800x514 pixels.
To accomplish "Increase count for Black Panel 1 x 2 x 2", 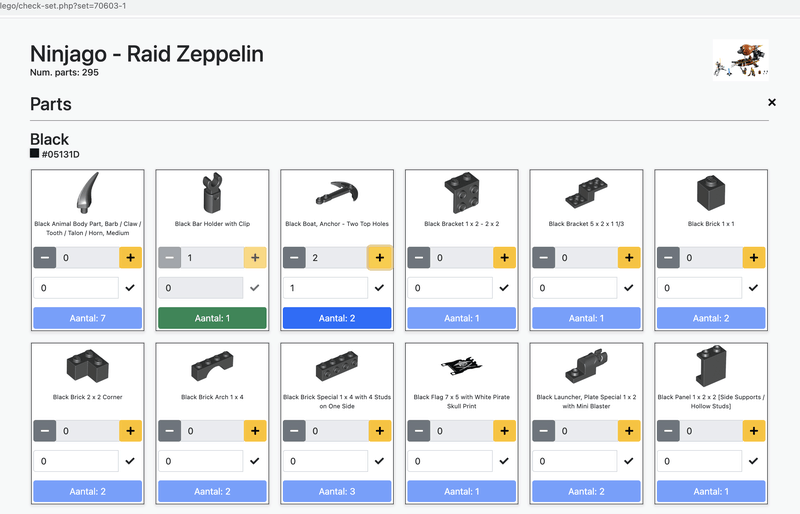I will tap(754, 431).
